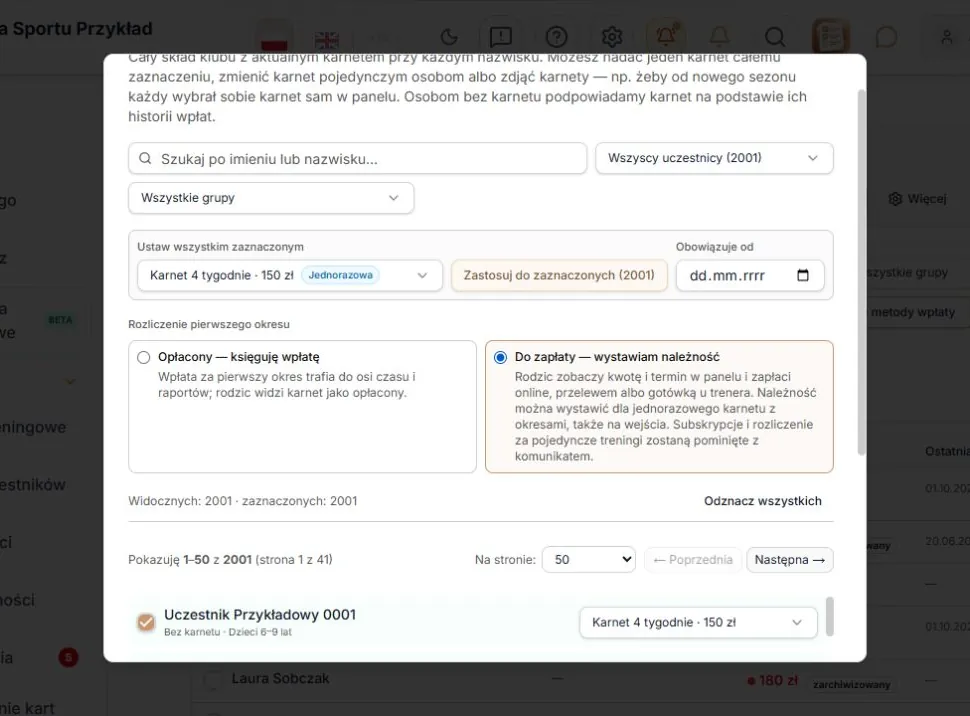Open the feedback message icon with exclamation mark

pyautogui.click(x=500, y=37)
